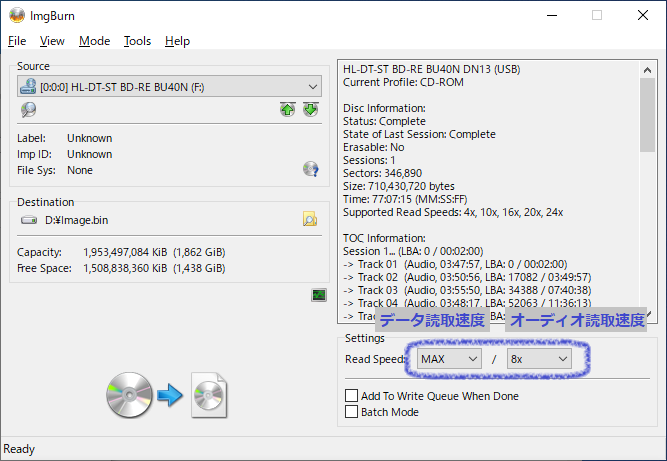
Task: Load the tray with the green down arrow
Action: pyautogui.click(x=311, y=110)
